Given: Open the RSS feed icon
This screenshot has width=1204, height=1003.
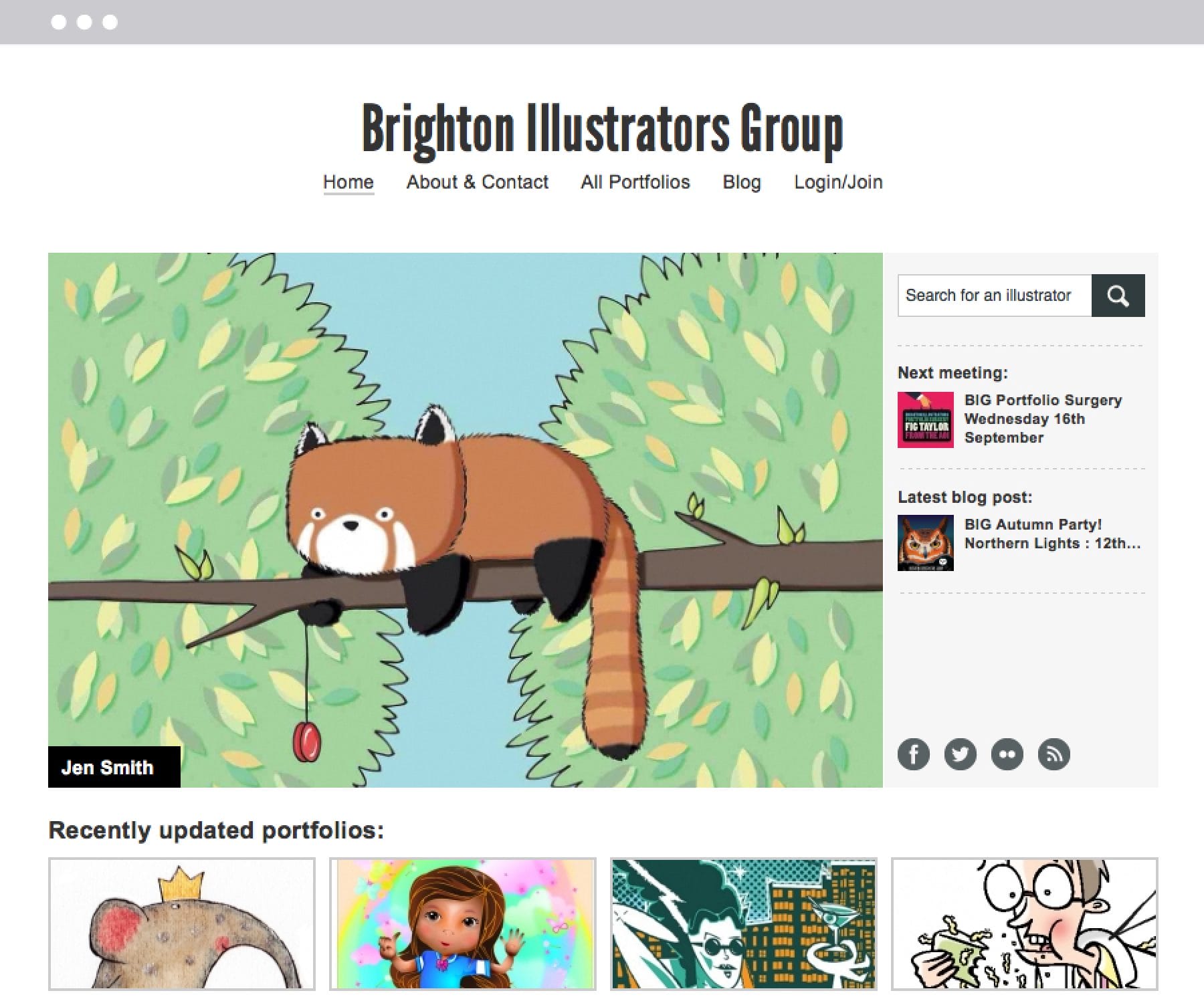Looking at the screenshot, I should pyautogui.click(x=1053, y=754).
